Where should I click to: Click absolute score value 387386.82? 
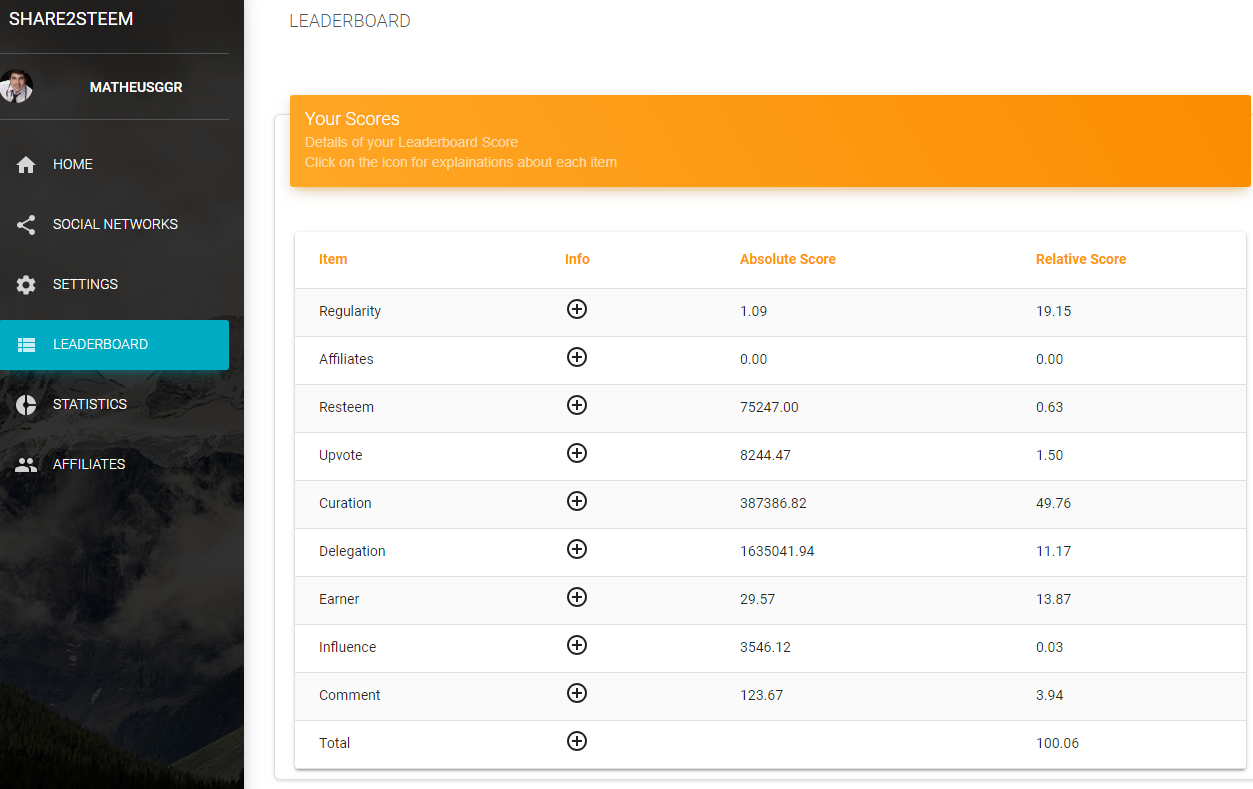(x=773, y=503)
